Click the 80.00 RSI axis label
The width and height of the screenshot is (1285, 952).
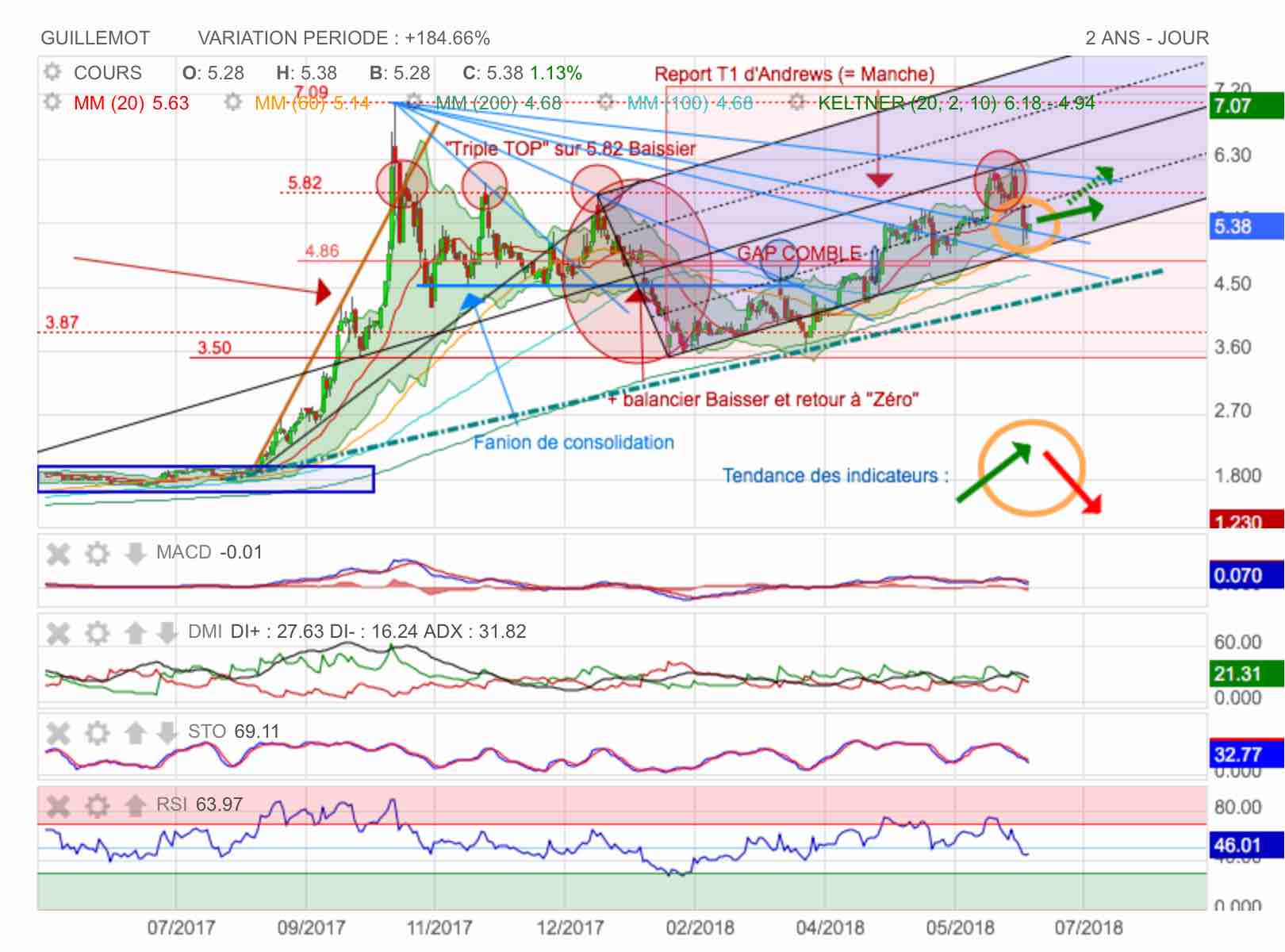tap(1237, 808)
